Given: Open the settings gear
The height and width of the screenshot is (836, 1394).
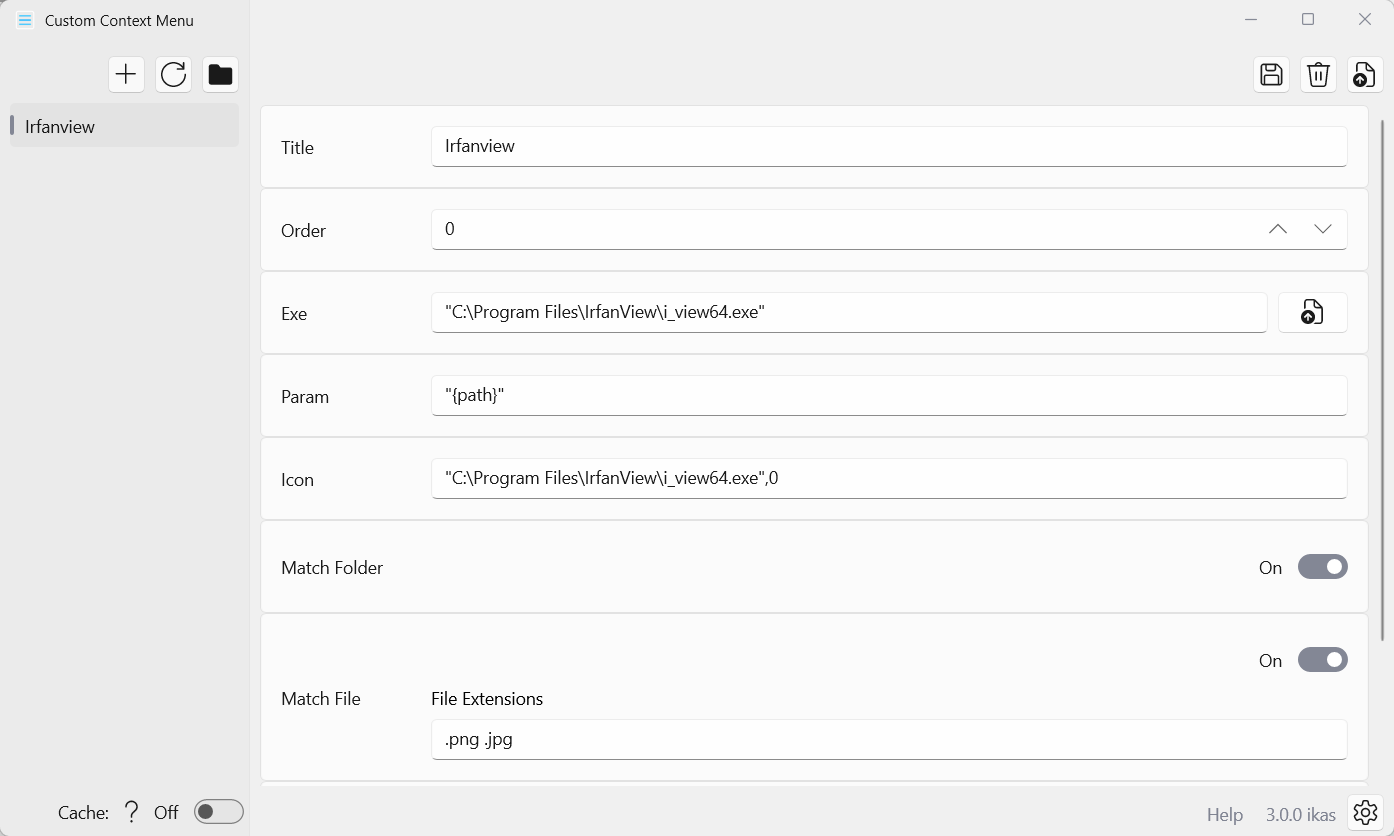Looking at the screenshot, I should pos(1365,813).
